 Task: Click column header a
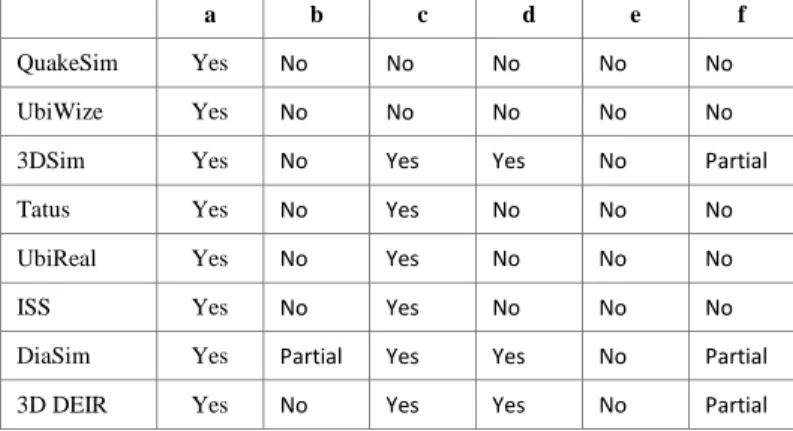210,16
